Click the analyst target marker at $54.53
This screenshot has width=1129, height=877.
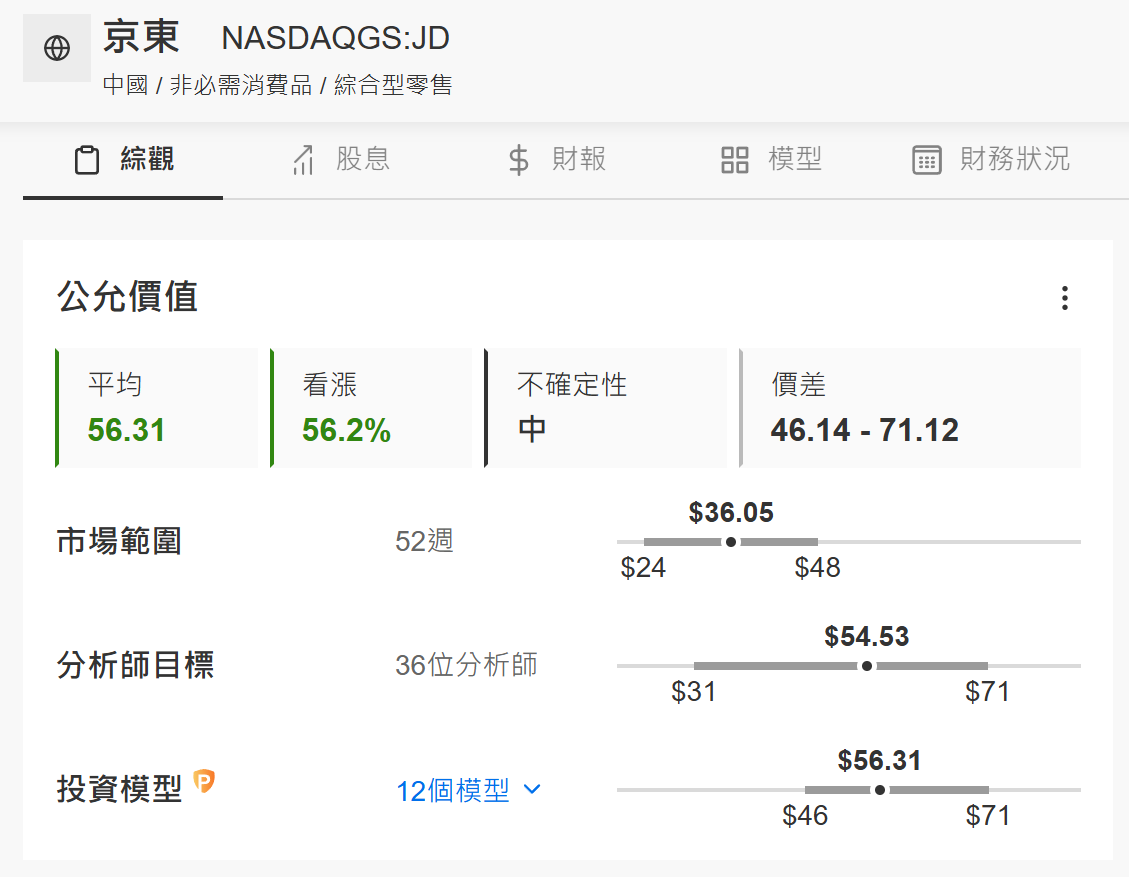[x=867, y=666]
